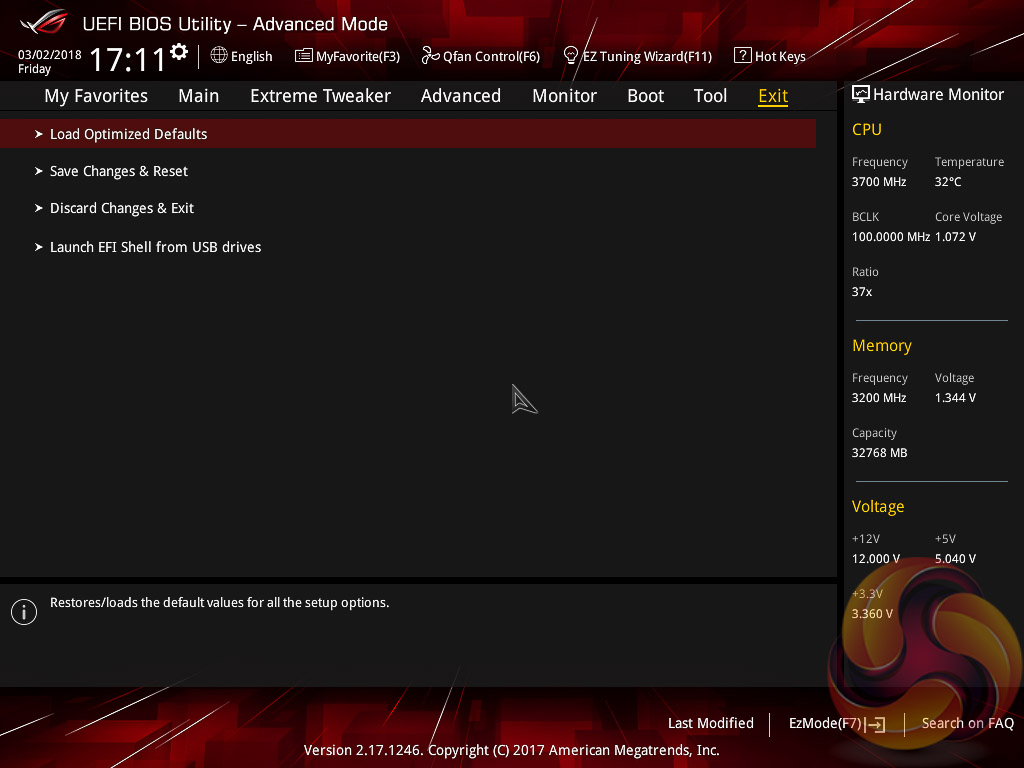Click the Ratio 37x value
This screenshot has height=768, width=1024.
[861, 292]
